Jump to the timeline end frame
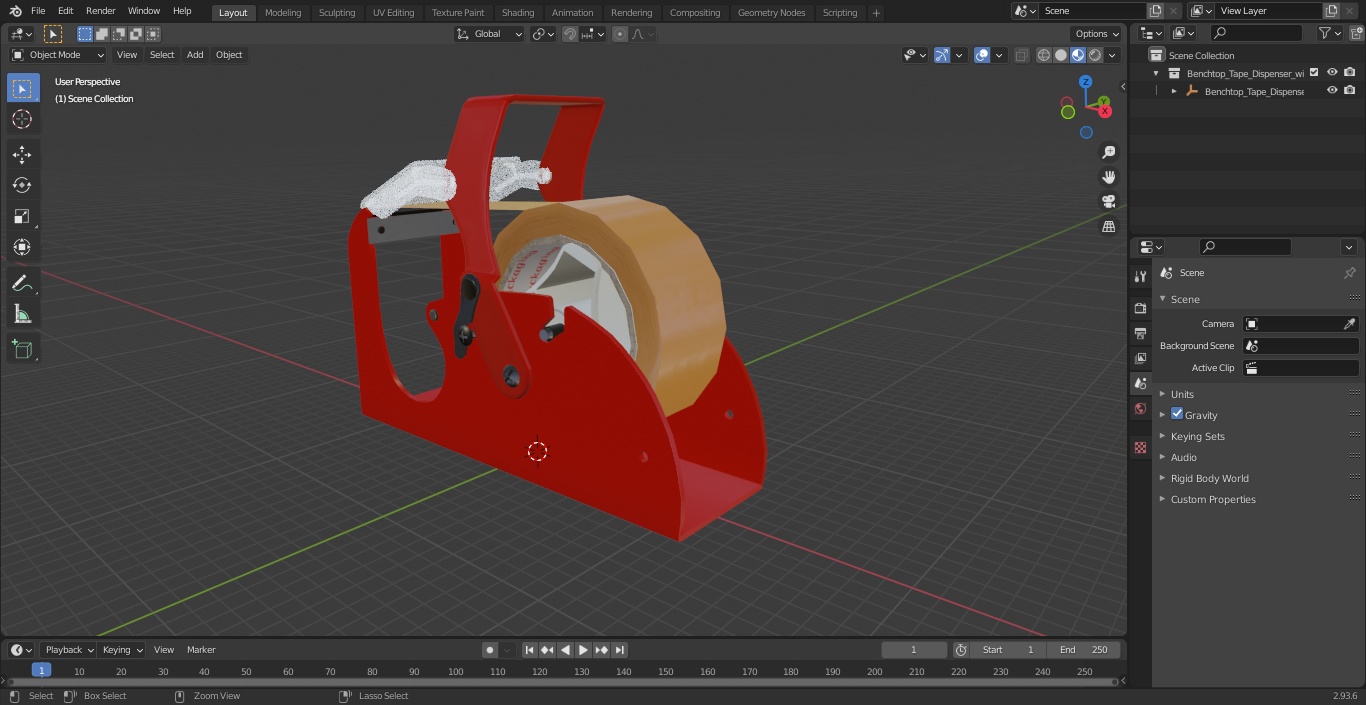Viewport: 1366px width, 705px height. click(x=619, y=650)
